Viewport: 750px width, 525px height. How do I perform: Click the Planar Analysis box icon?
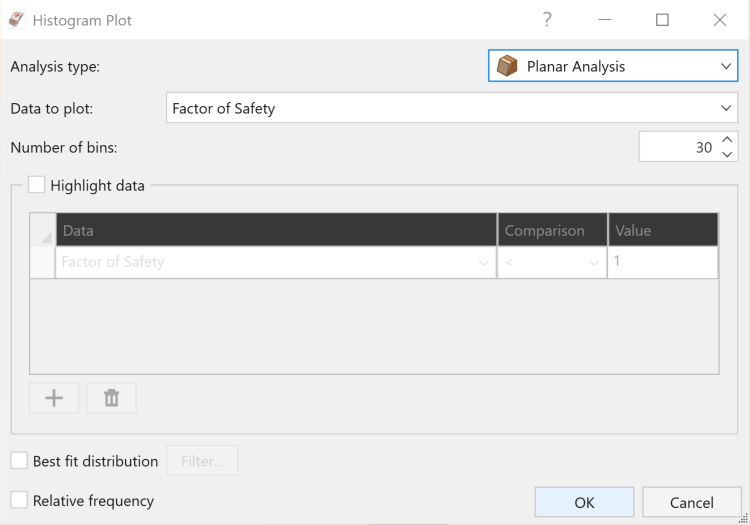tap(507, 66)
